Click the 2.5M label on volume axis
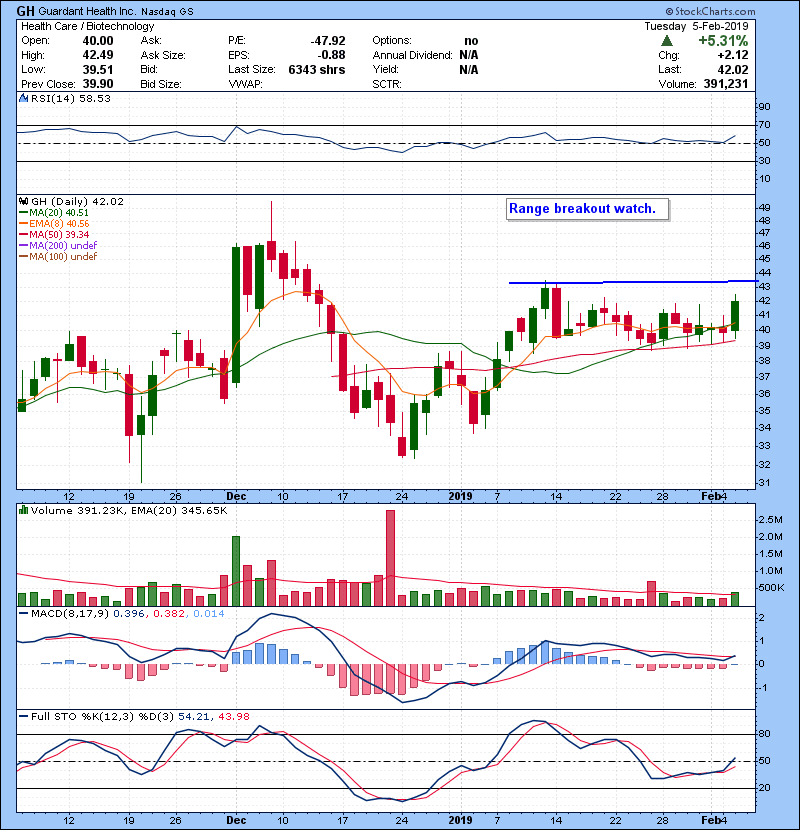This screenshot has width=800, height=830. point(771,520)
